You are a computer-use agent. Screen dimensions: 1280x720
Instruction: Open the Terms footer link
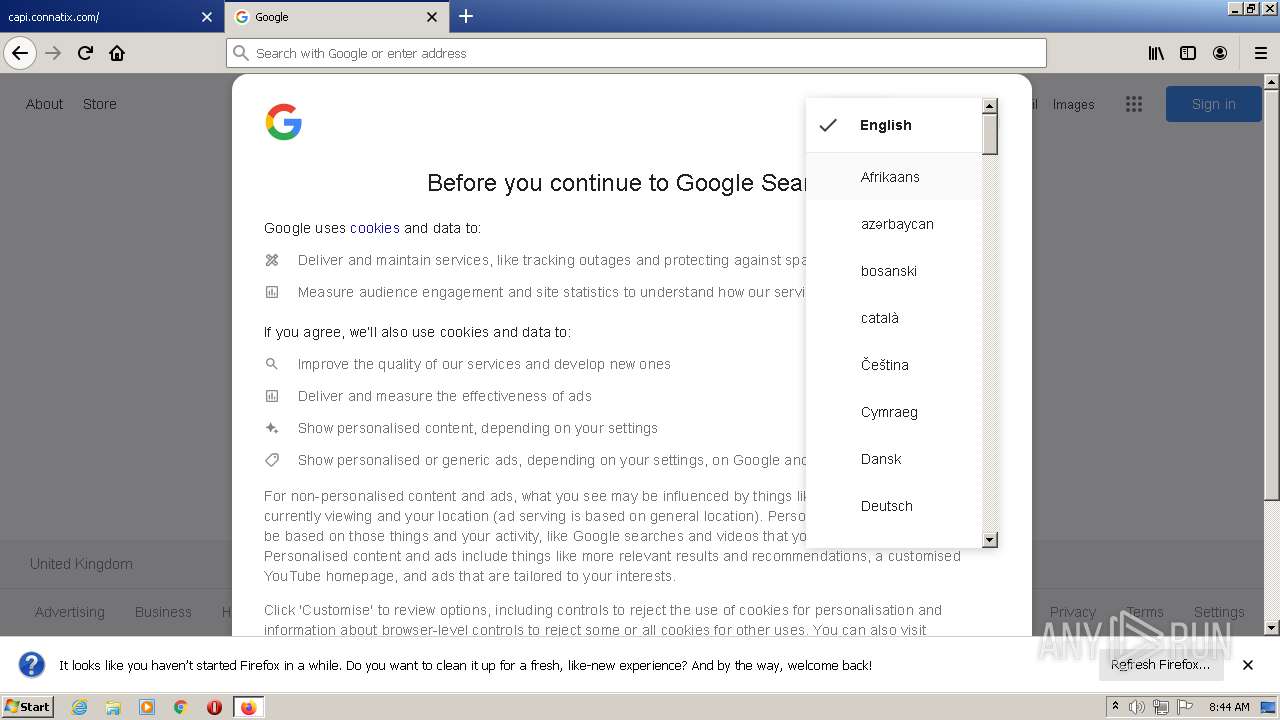click(x=1145, y=612)
